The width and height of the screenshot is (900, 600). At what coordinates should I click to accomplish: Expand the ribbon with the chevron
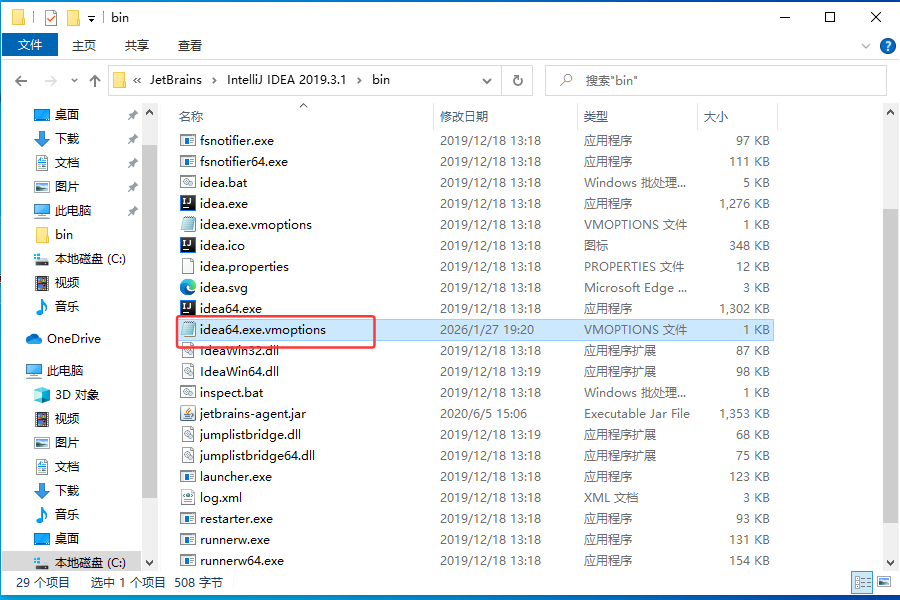tap(866, 46)
